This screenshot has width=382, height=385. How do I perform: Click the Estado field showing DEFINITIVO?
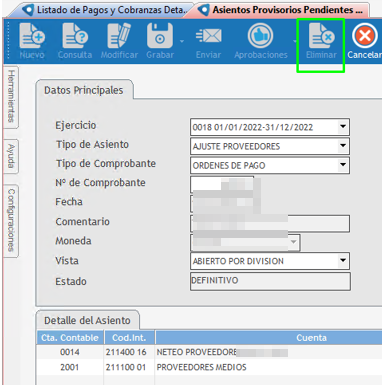270,281
